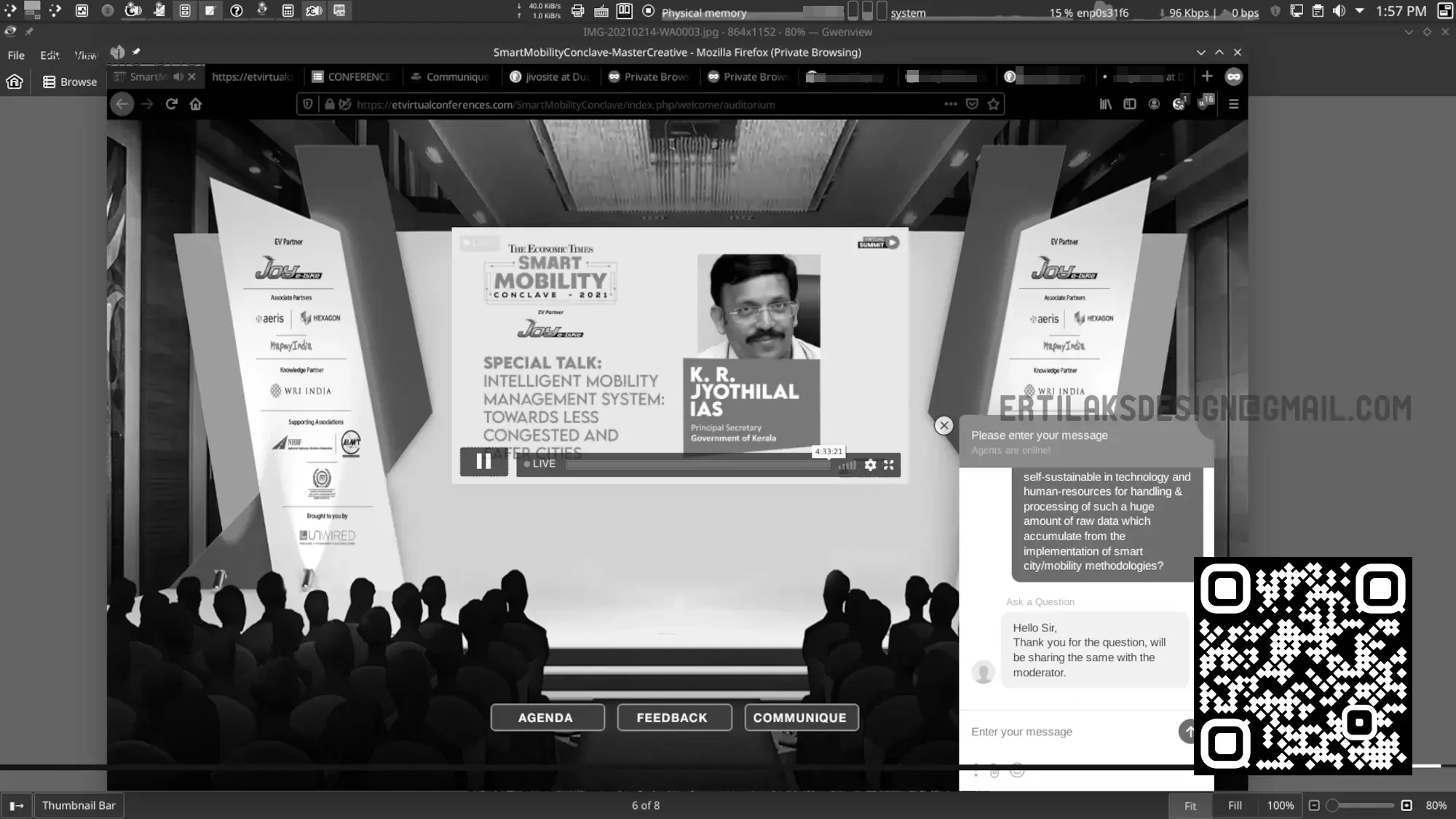This screenshot has width=1456, height=819.
Task: Send chat message with arrow button
Action: point(1187,731)
